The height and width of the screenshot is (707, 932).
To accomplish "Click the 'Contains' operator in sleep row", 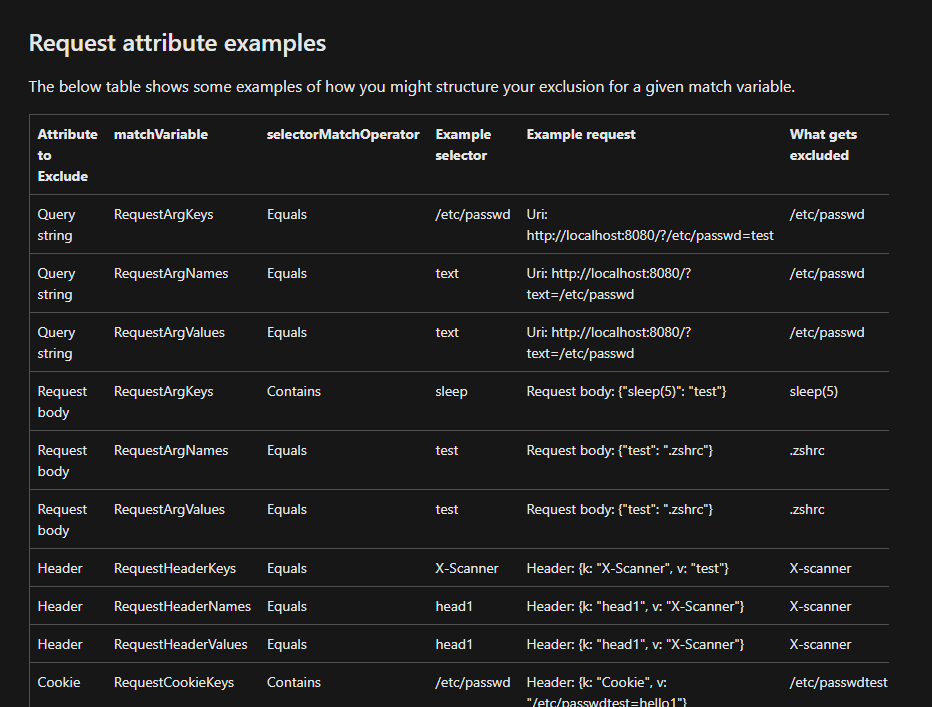I will coord(294,391).
